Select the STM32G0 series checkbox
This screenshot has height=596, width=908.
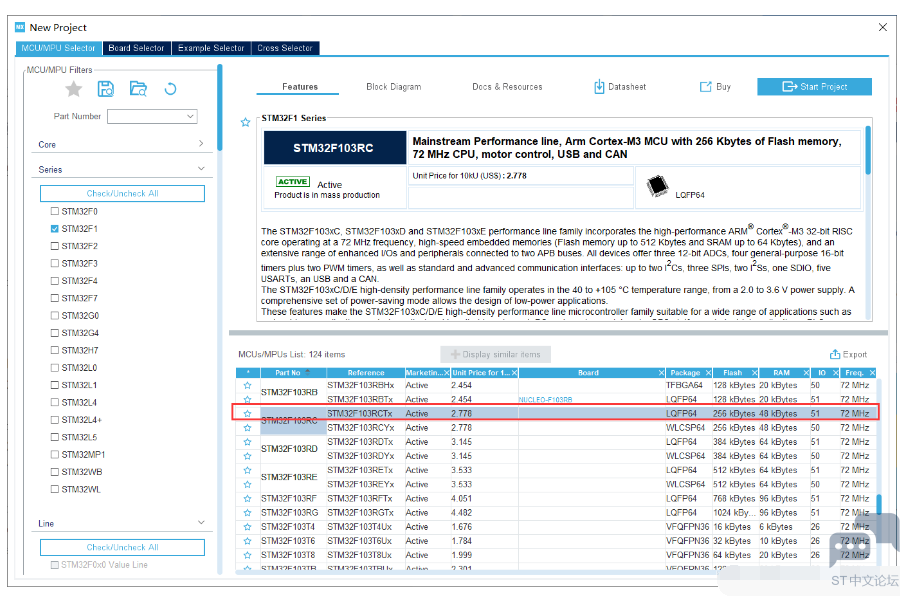click(x=55, y=316)
